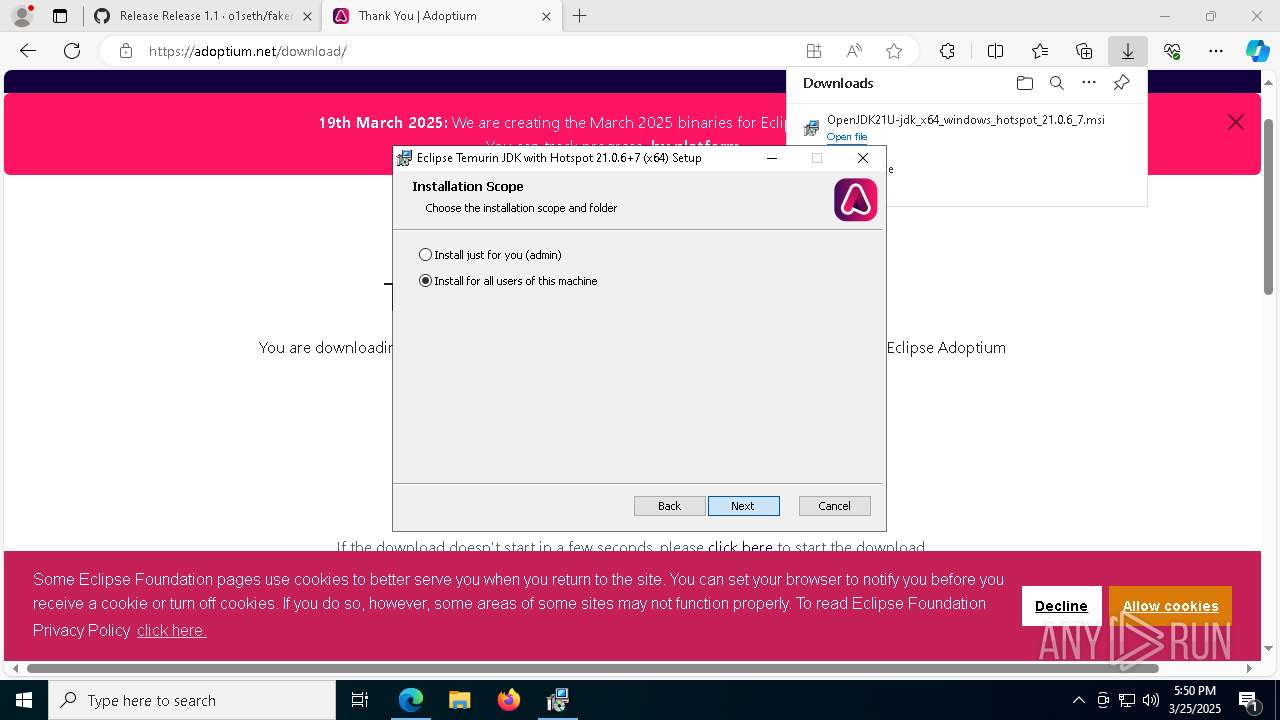This screenshot has height=720, width=1280.
Task: Open the notification center
Action: (x=1249, y=700)
